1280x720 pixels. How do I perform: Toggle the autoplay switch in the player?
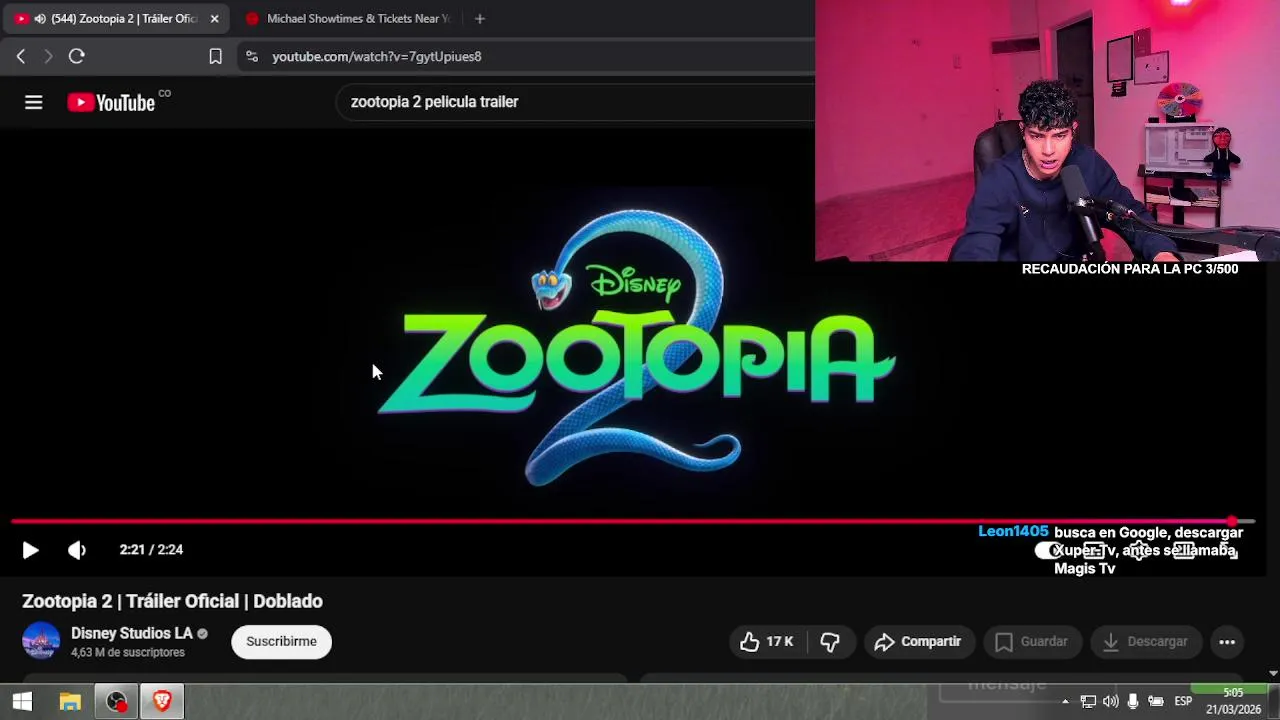[1050, 550]
